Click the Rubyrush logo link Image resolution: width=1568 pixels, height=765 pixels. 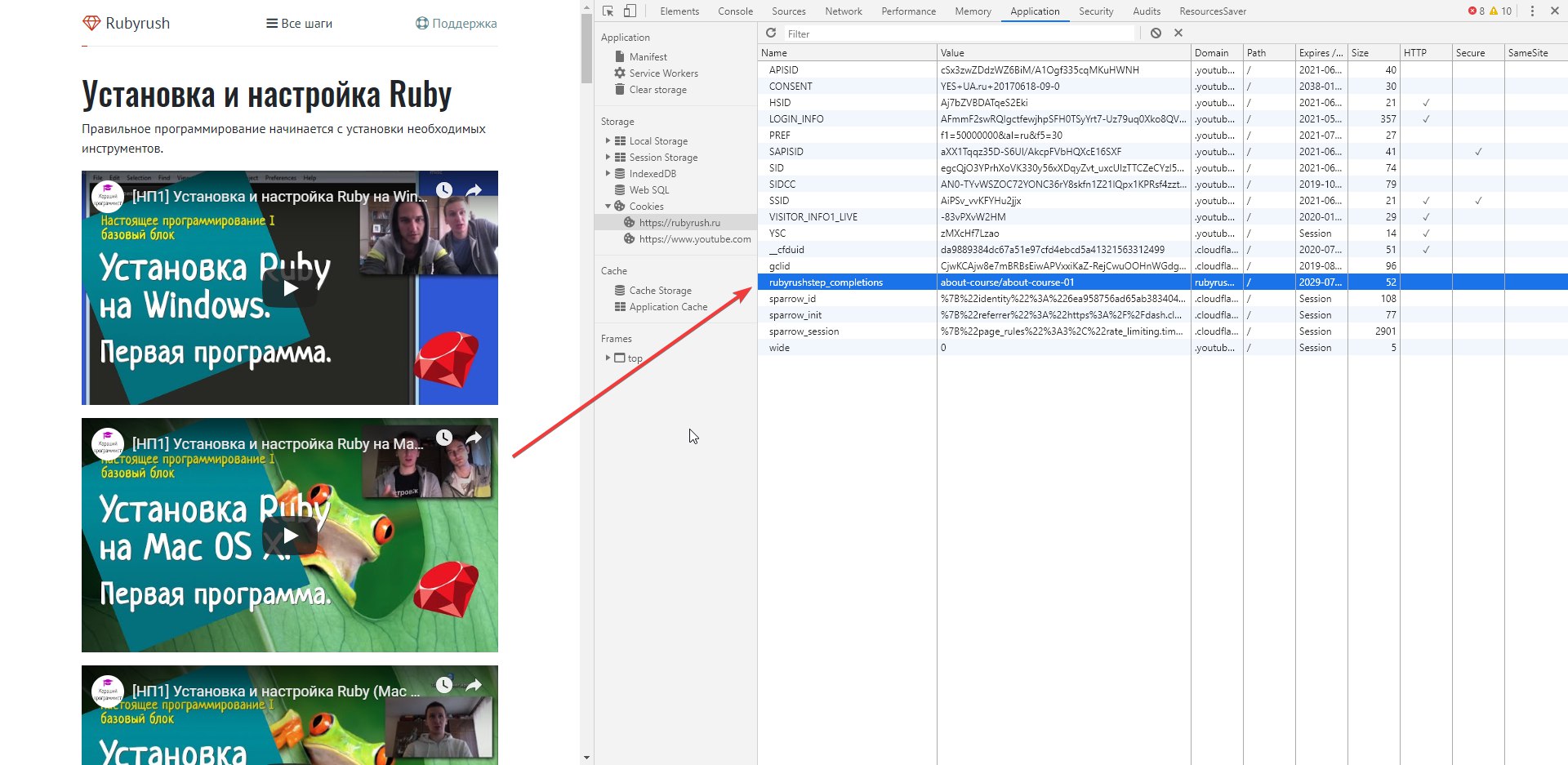click(127, 23)
